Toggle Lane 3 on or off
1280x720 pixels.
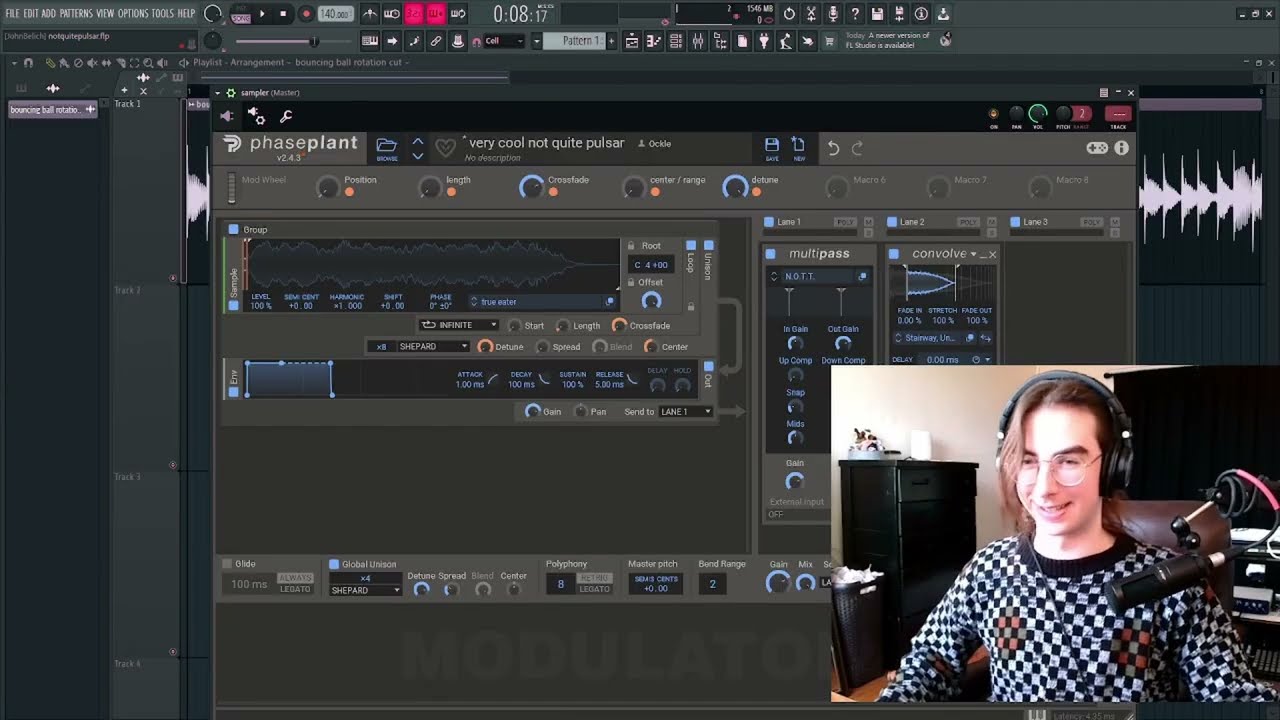tap(1015, 222)
